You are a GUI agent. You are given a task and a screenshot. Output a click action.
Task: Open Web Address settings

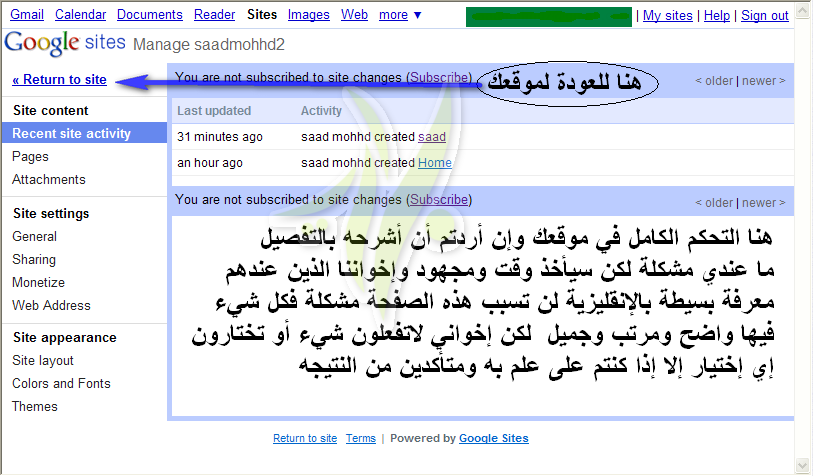51,305
